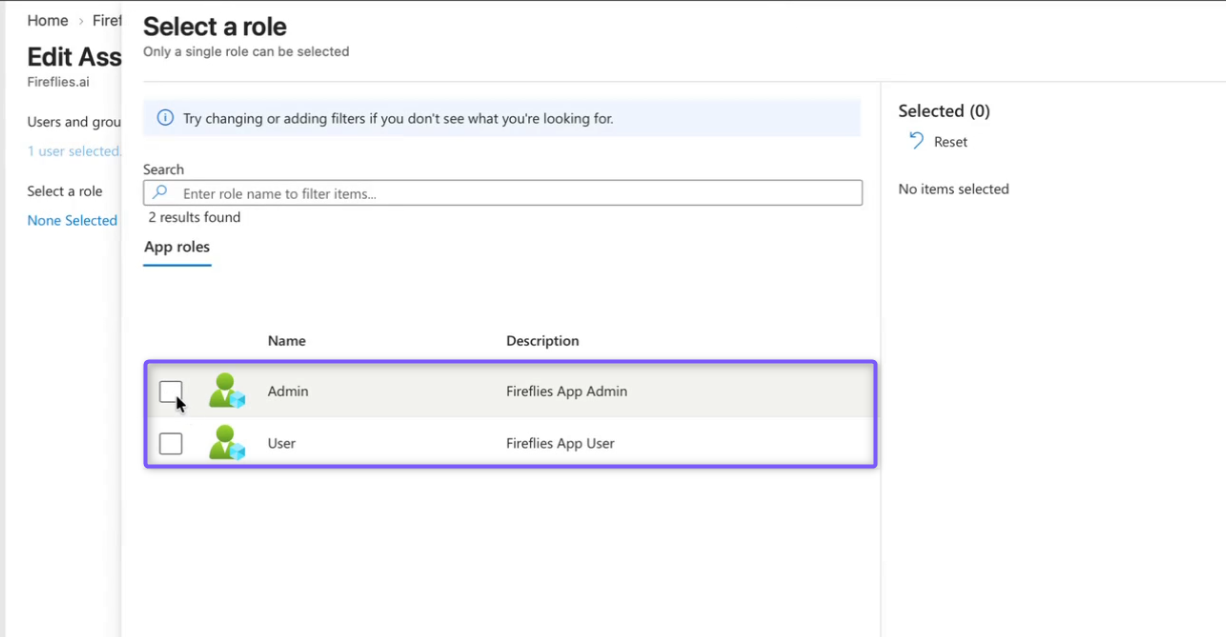This screenshot has height=637, width=1226.
Task: Tick the Admin role checkbox
Action: [171, 392]
